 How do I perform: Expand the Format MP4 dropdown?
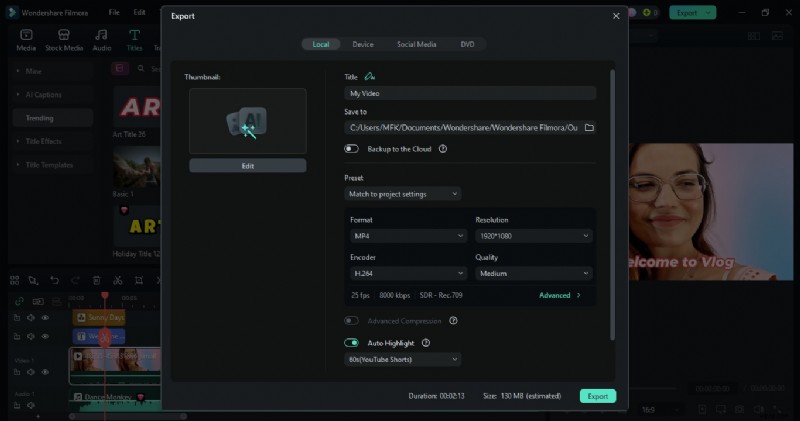(407, 236)
